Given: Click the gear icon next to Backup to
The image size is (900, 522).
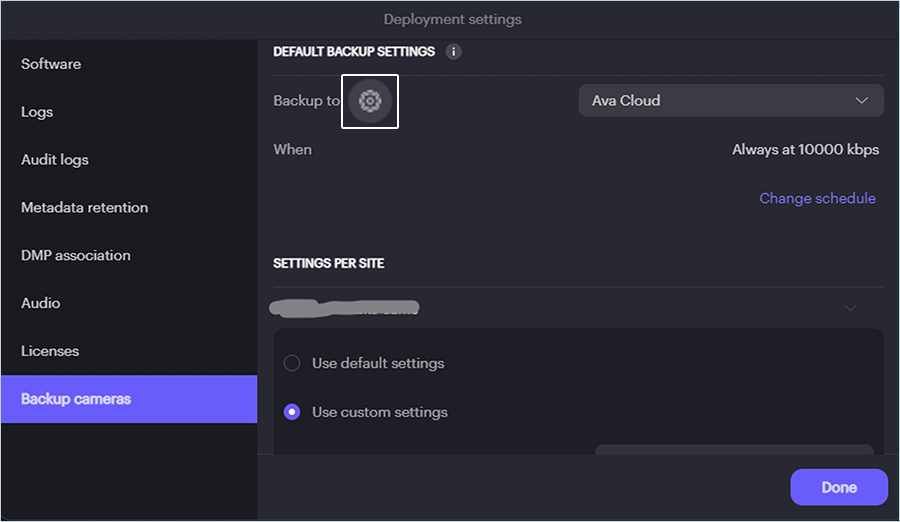Looking at the screenshot, I should 370,100.
